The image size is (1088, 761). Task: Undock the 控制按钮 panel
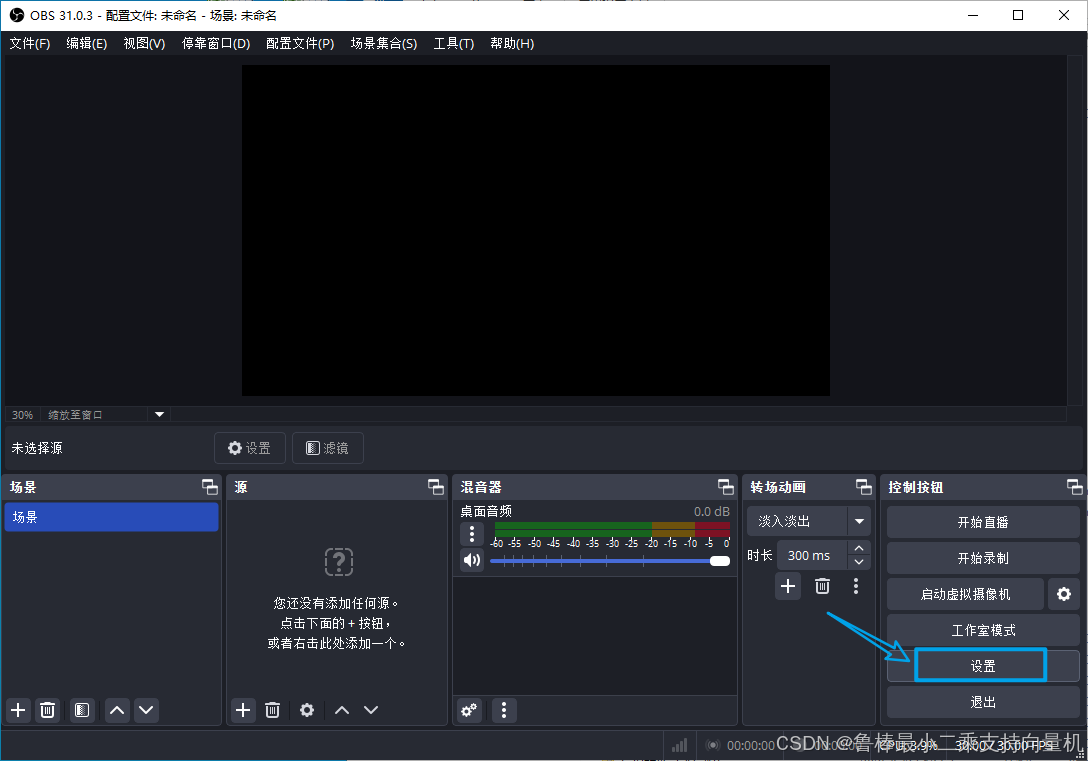pyautogui.click(x=1075, y=487)
